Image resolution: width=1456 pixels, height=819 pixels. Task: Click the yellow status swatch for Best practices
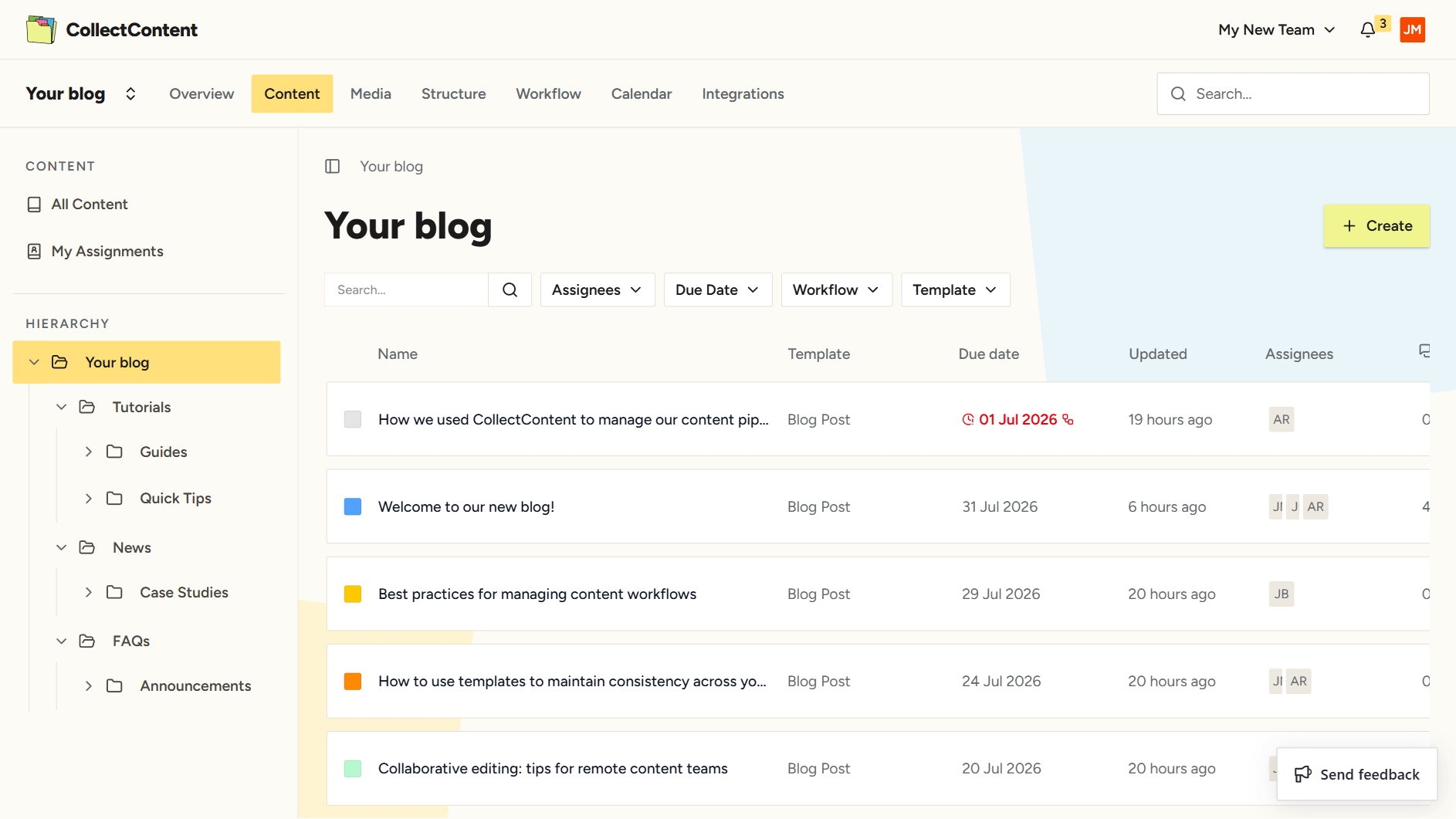pyautogui.click(x=353, y=594)
